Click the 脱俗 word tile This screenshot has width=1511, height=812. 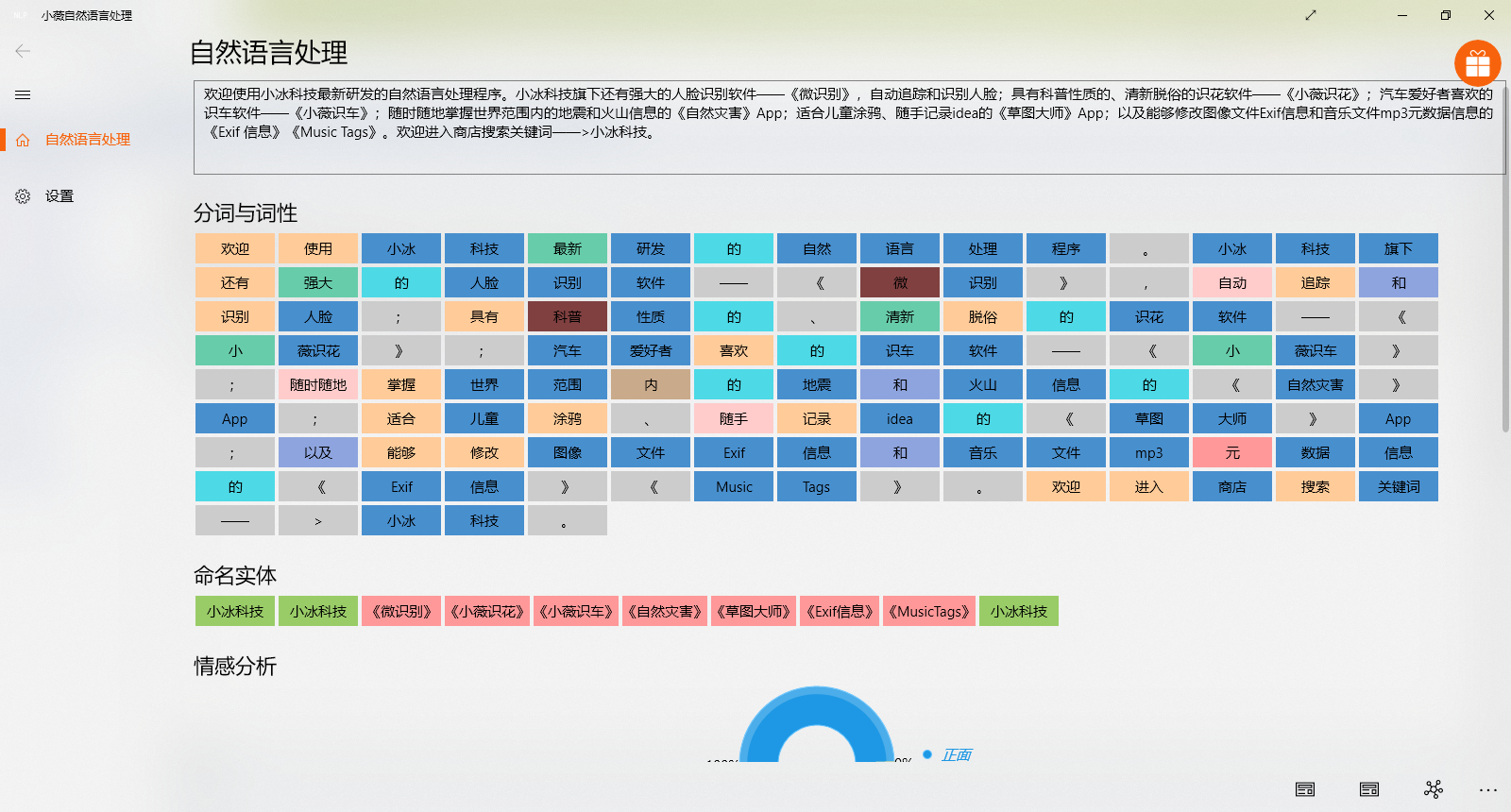(x=983, y=316)
